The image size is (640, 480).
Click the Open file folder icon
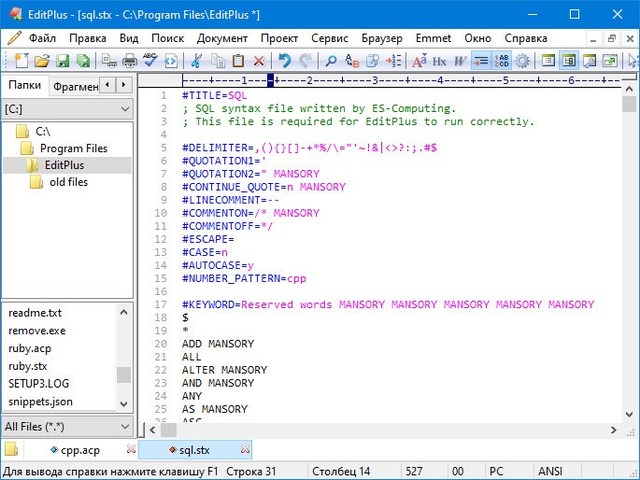point(39,62)
